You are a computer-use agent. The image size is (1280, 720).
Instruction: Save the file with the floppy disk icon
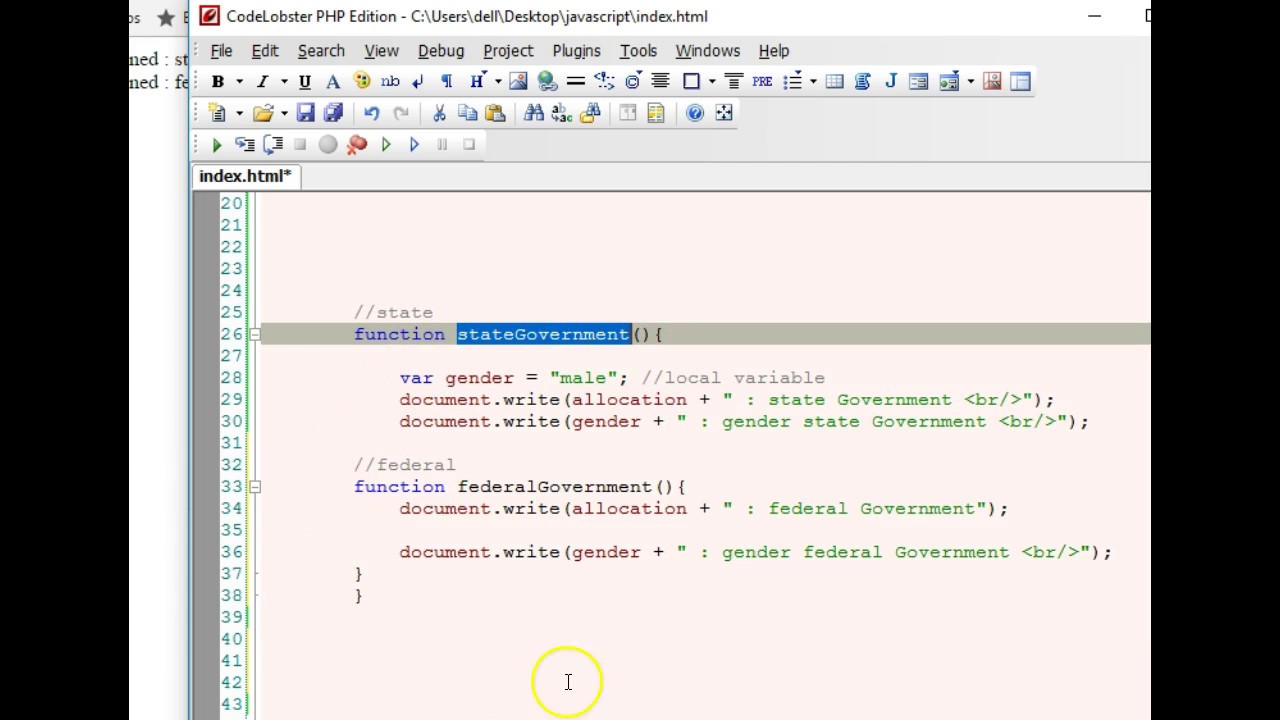[306, 113]
